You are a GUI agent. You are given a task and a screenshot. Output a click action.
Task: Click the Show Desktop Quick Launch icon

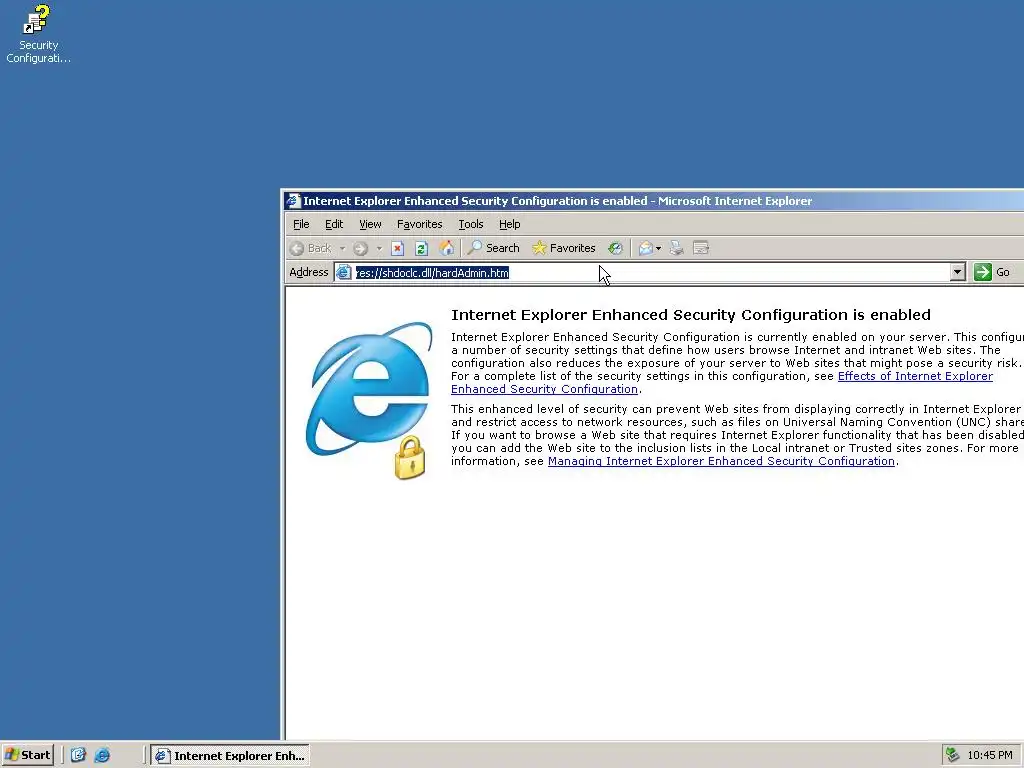(x=78, y=755)
